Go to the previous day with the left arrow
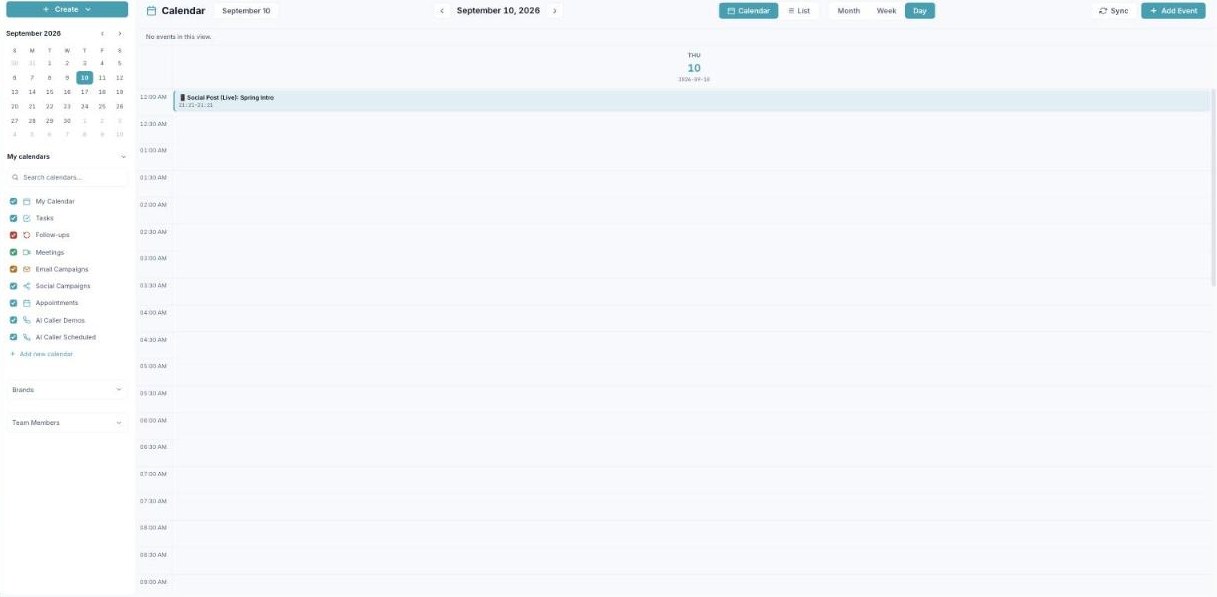The height and width of the screenshot is (597, 1217). 442,11
